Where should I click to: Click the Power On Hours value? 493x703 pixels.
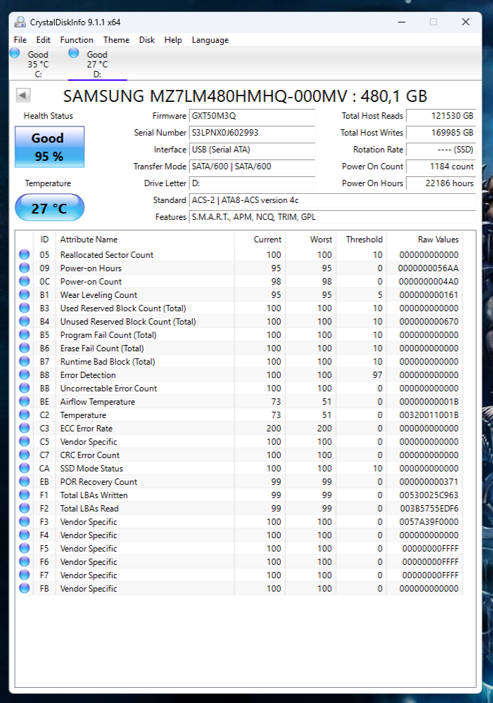(441, 183)
